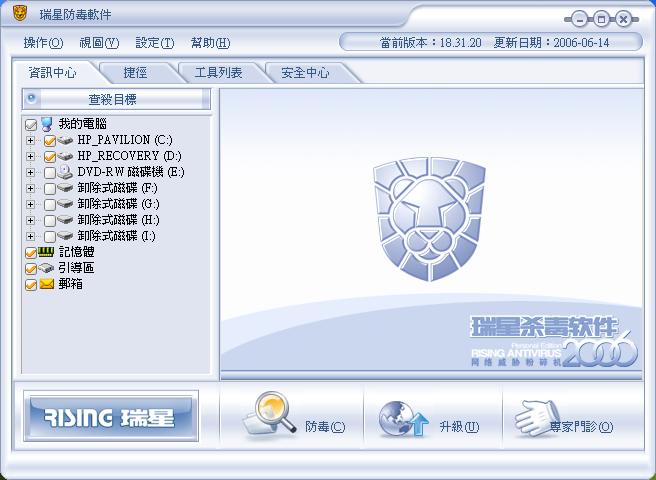This screenshot has height=480, width=656.
Task: Expand the HP_PAVILION (C:) tree node
Action: pos(30,140)
